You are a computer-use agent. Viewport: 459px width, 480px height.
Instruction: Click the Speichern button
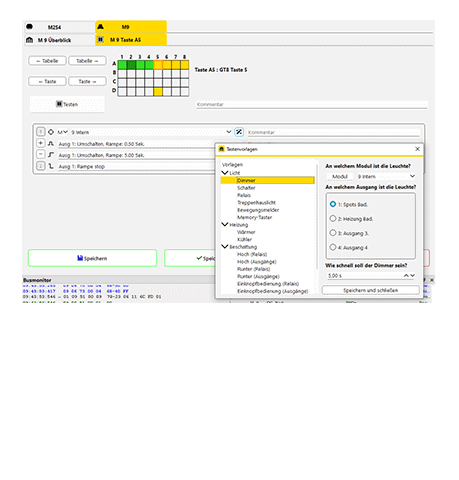[92, 258]
